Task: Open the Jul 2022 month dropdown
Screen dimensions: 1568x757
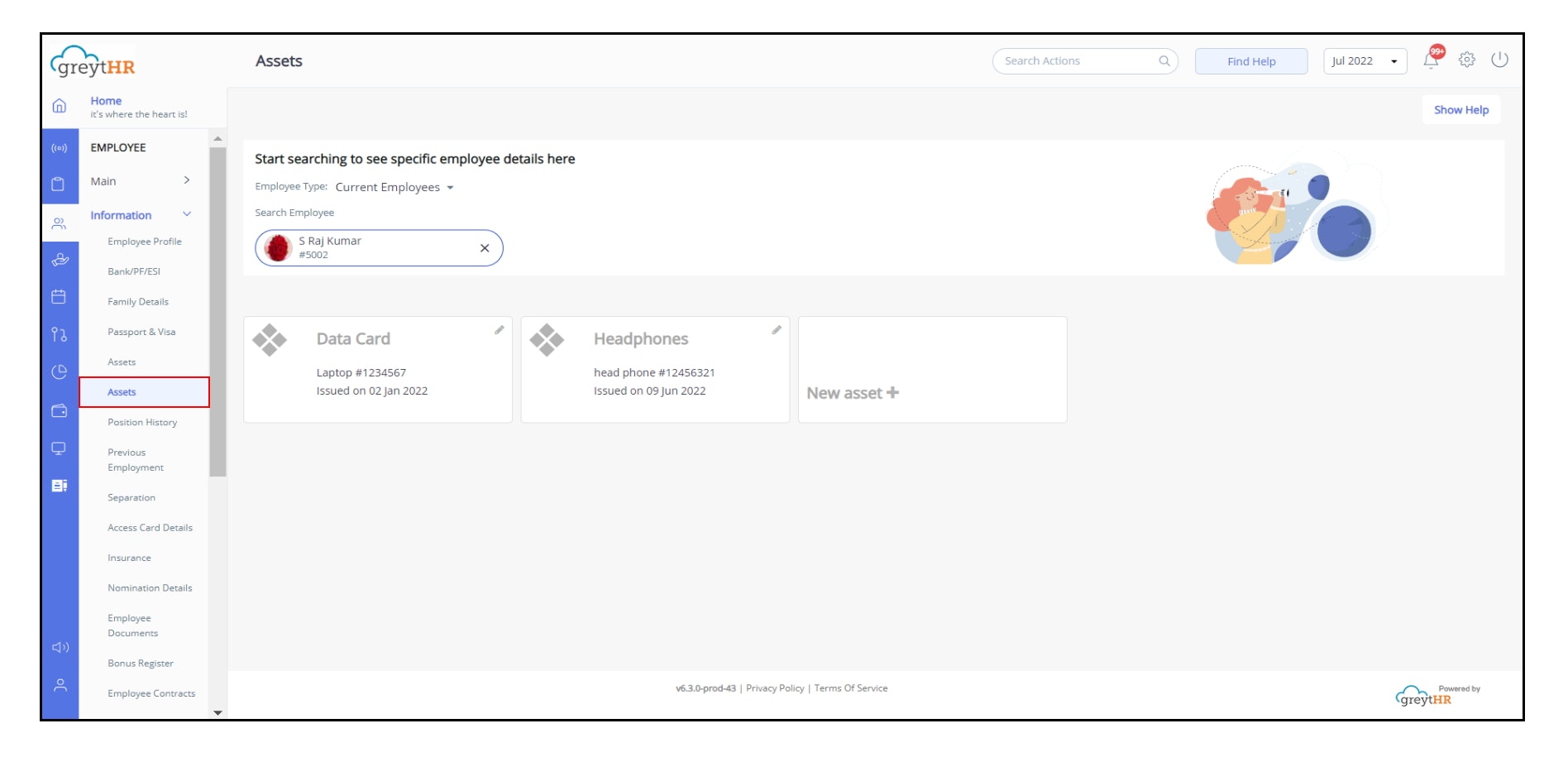Action: (x=1365, y=61)
